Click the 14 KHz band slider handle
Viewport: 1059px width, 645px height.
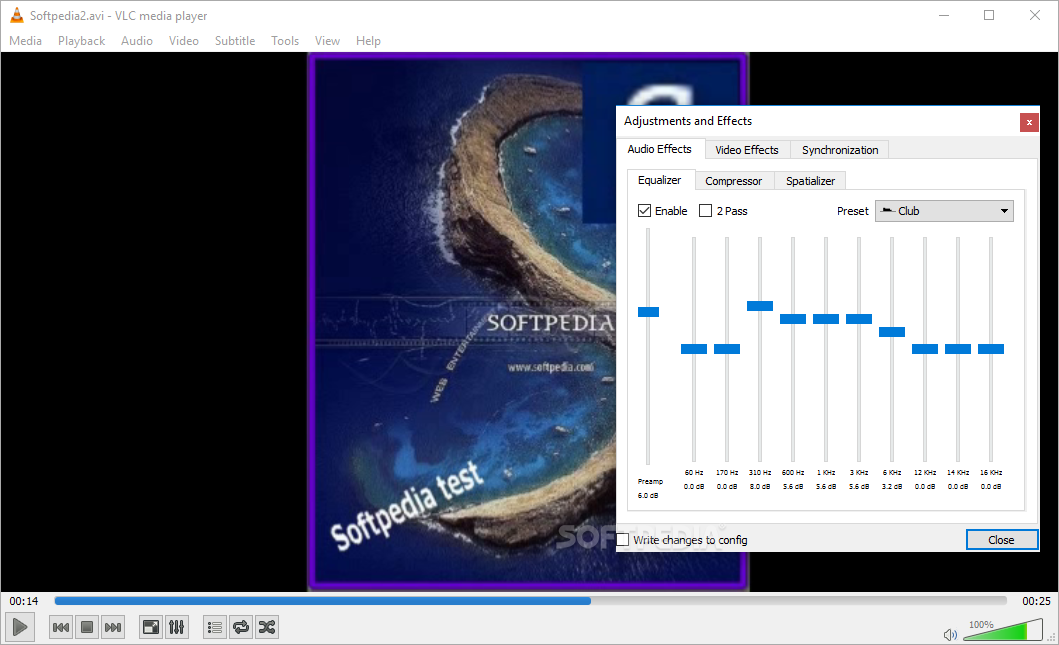click(x=958, y=349)
